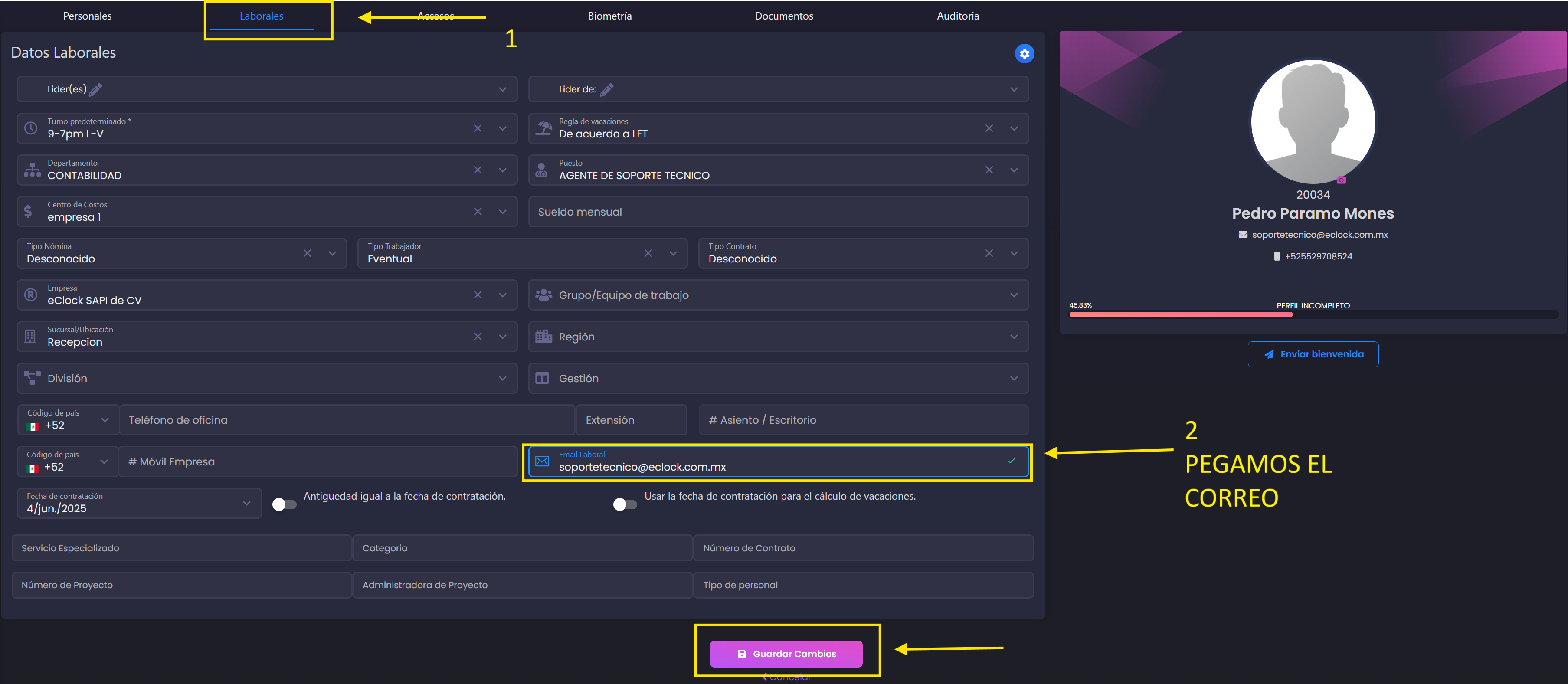Click the Sueldo mensual input field

click(778, 212)
